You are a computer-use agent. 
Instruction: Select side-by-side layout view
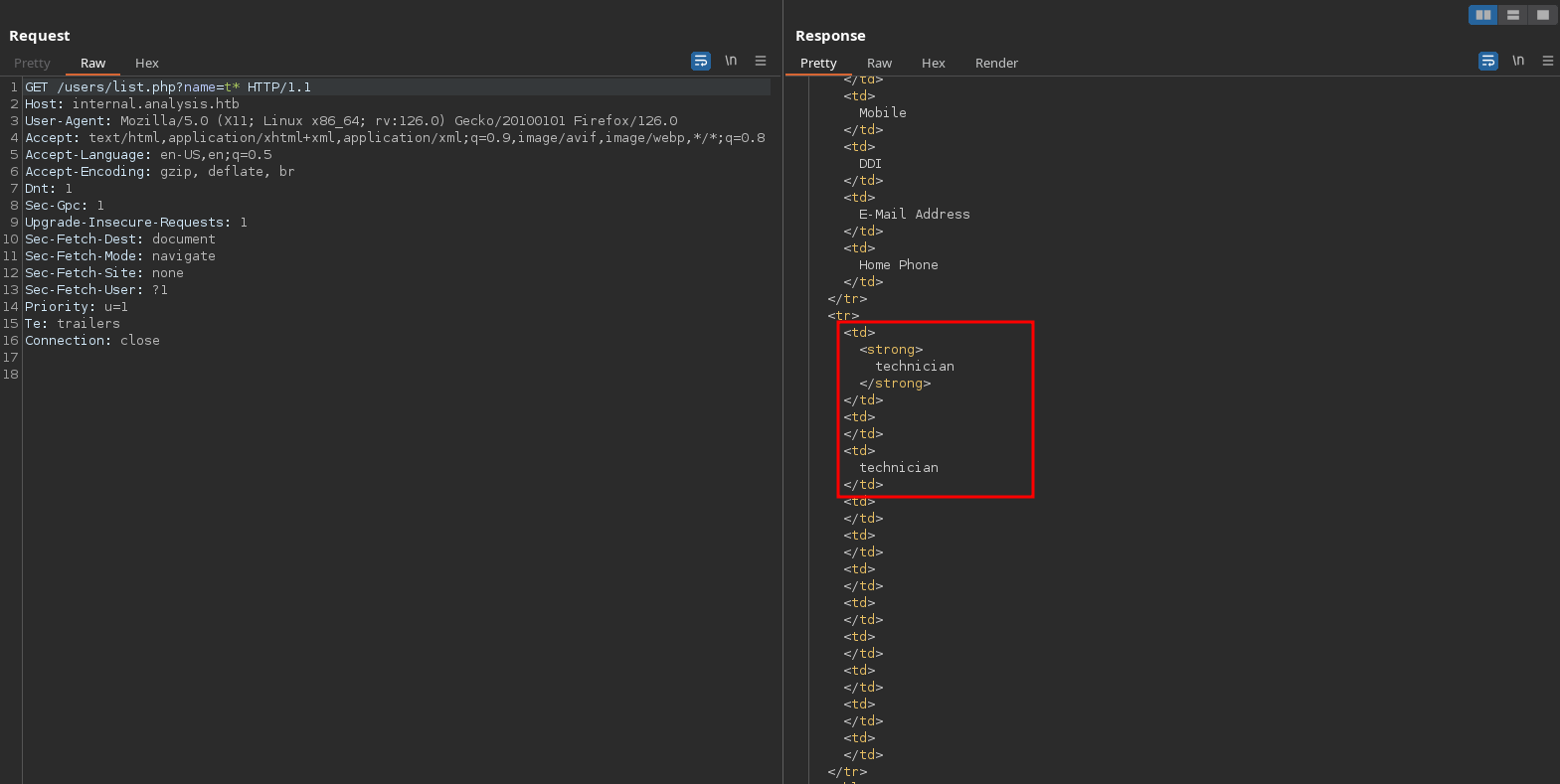pos(1483,15)
